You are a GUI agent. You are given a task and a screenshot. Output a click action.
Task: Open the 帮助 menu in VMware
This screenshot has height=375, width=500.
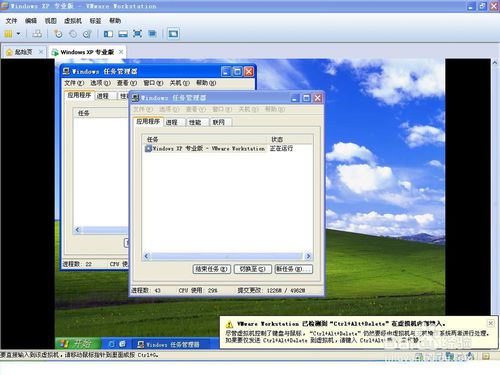[x=115, y=21]
